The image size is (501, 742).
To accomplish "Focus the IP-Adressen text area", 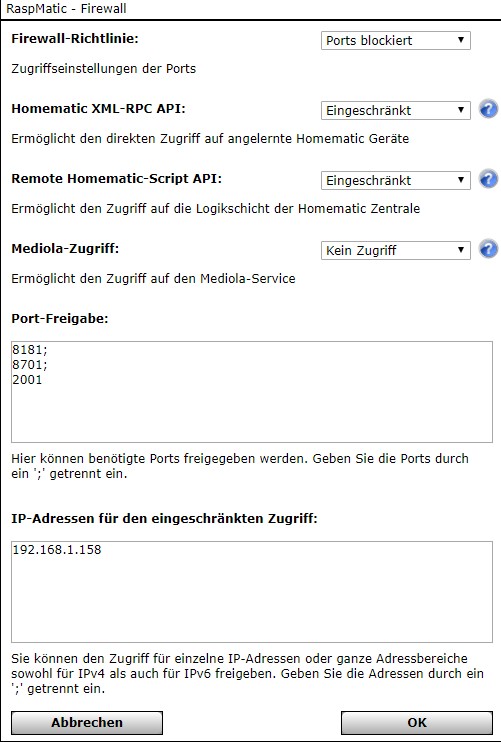I will coord(252,592).
